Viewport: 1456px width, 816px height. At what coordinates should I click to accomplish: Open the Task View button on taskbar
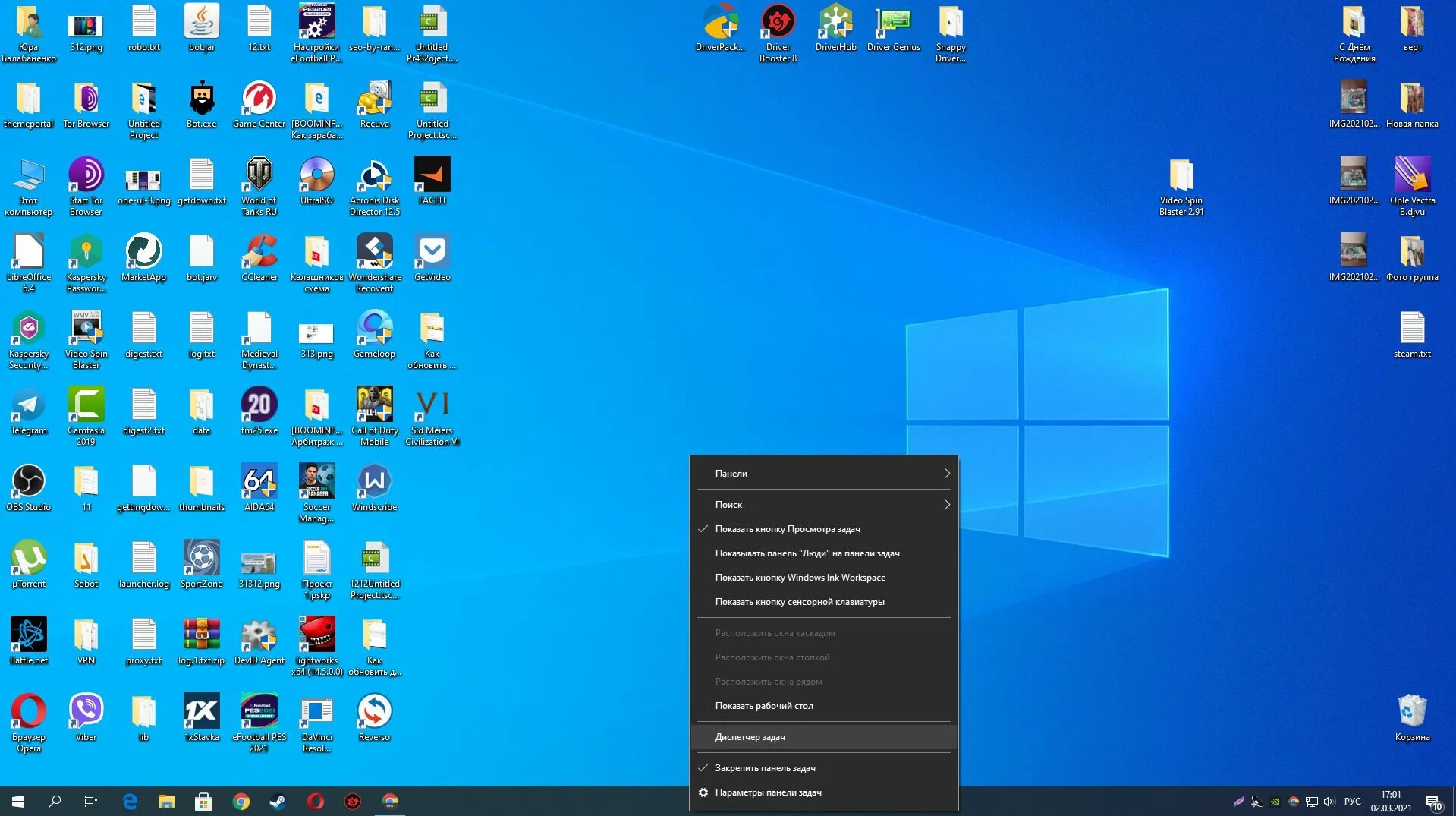click(91, 801)
